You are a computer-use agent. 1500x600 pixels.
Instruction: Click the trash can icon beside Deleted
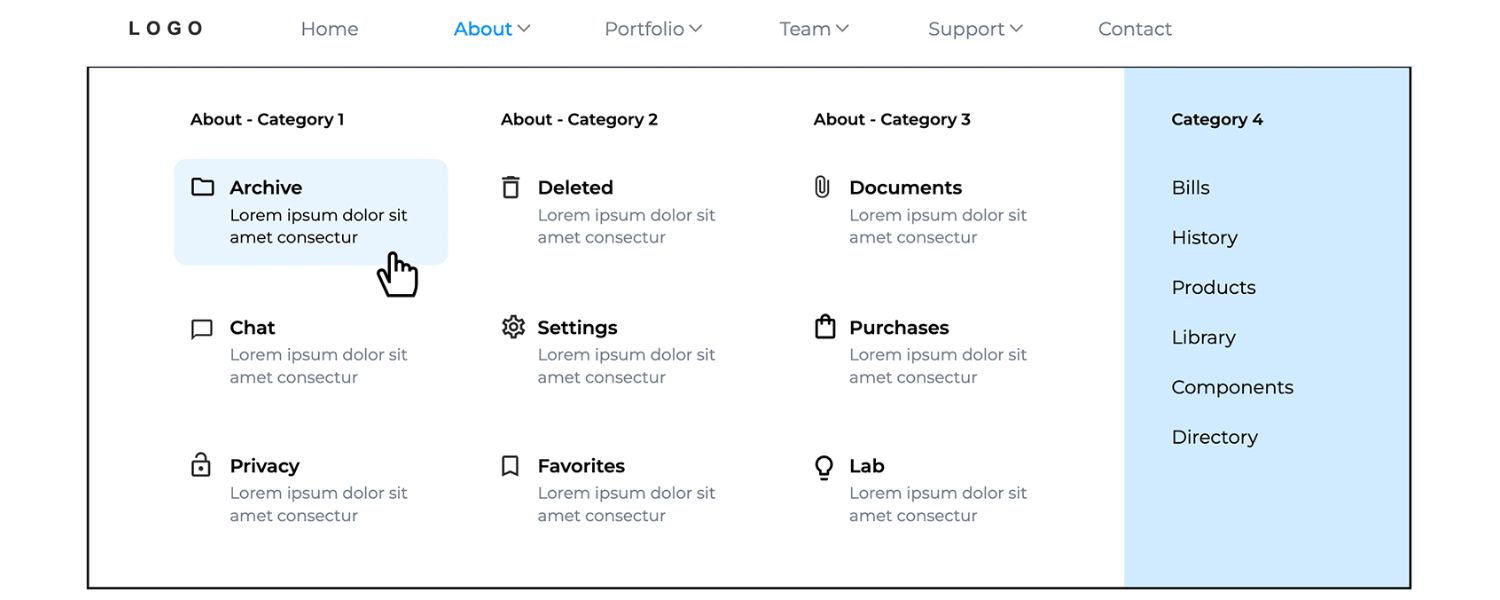pos(511,187)
